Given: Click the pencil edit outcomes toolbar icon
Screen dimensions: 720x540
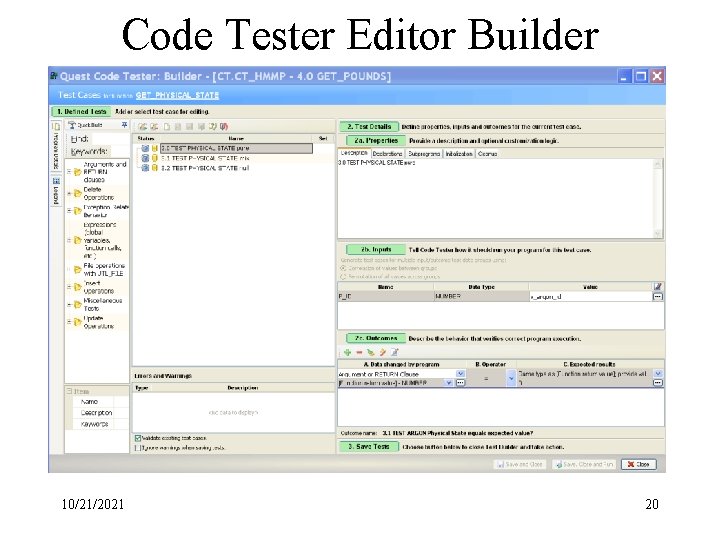Looking at the screenshot, I should pos(382,352).
